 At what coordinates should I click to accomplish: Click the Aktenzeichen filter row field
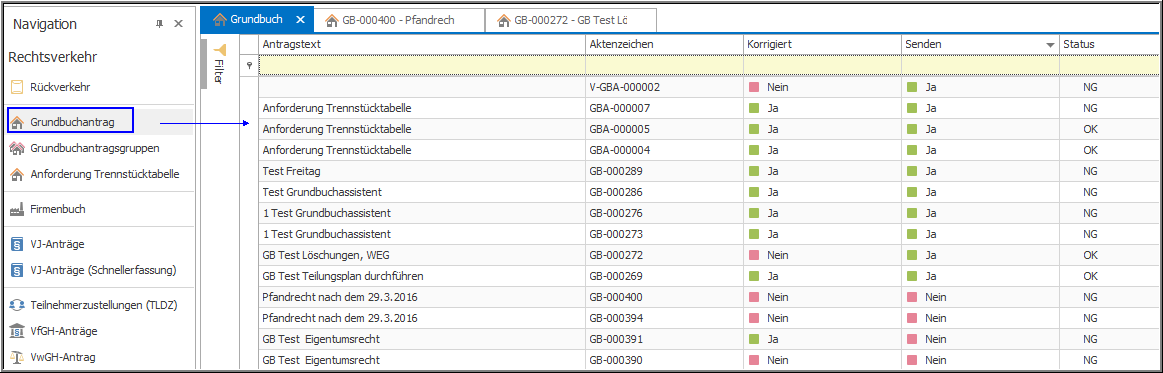coord(665,65)
